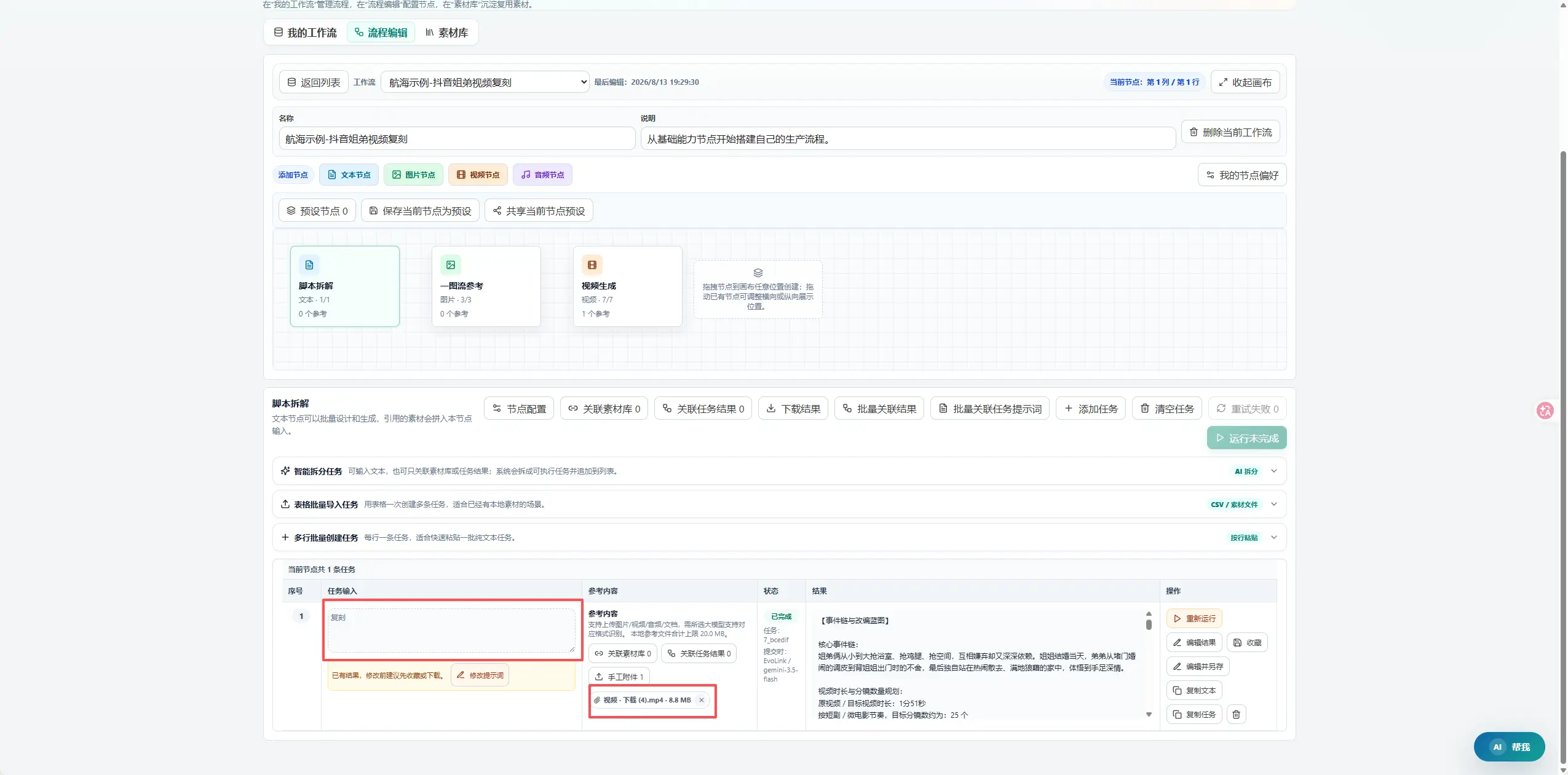This screenshot has width=1568, height=775.
Task: Open 节点配置 settings
Action: tap(519, 409)
